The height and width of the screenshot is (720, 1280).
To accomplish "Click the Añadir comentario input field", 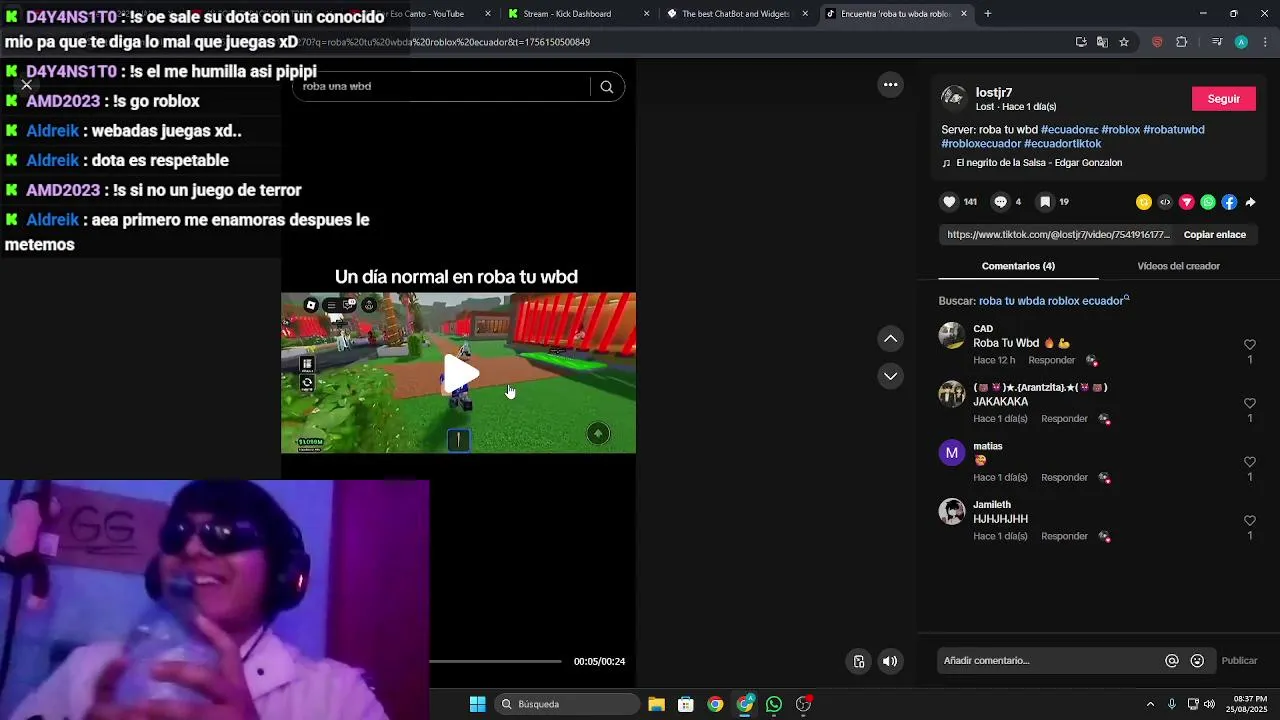I will (1049, 660).
